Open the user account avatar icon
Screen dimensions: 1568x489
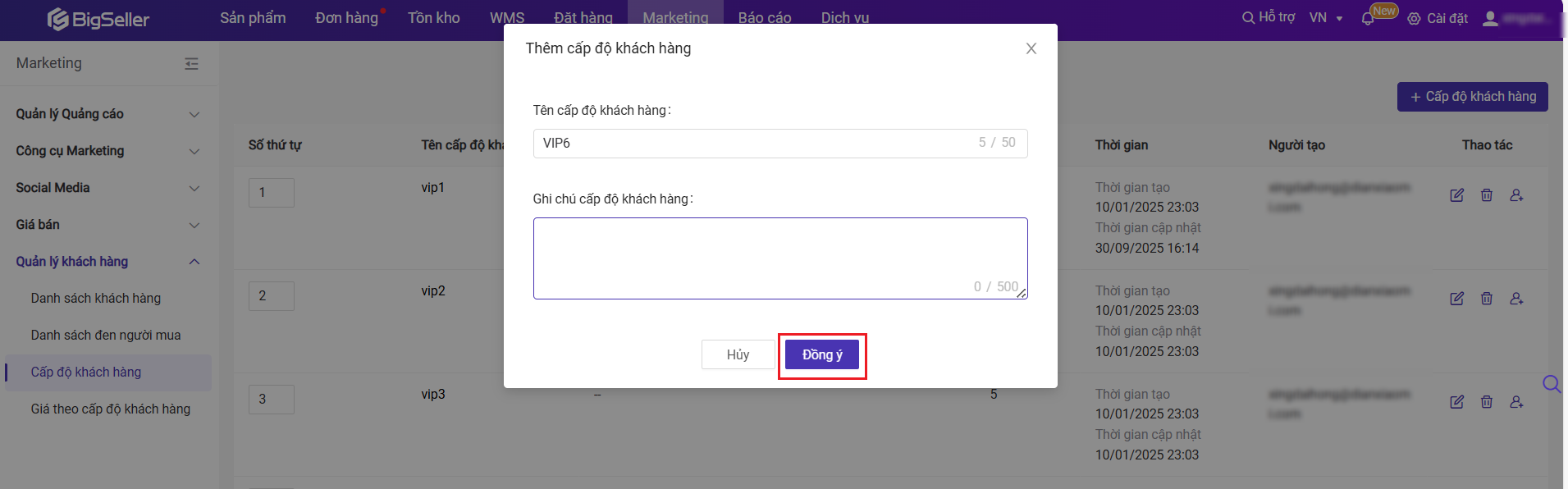(x=1490, y=18)
